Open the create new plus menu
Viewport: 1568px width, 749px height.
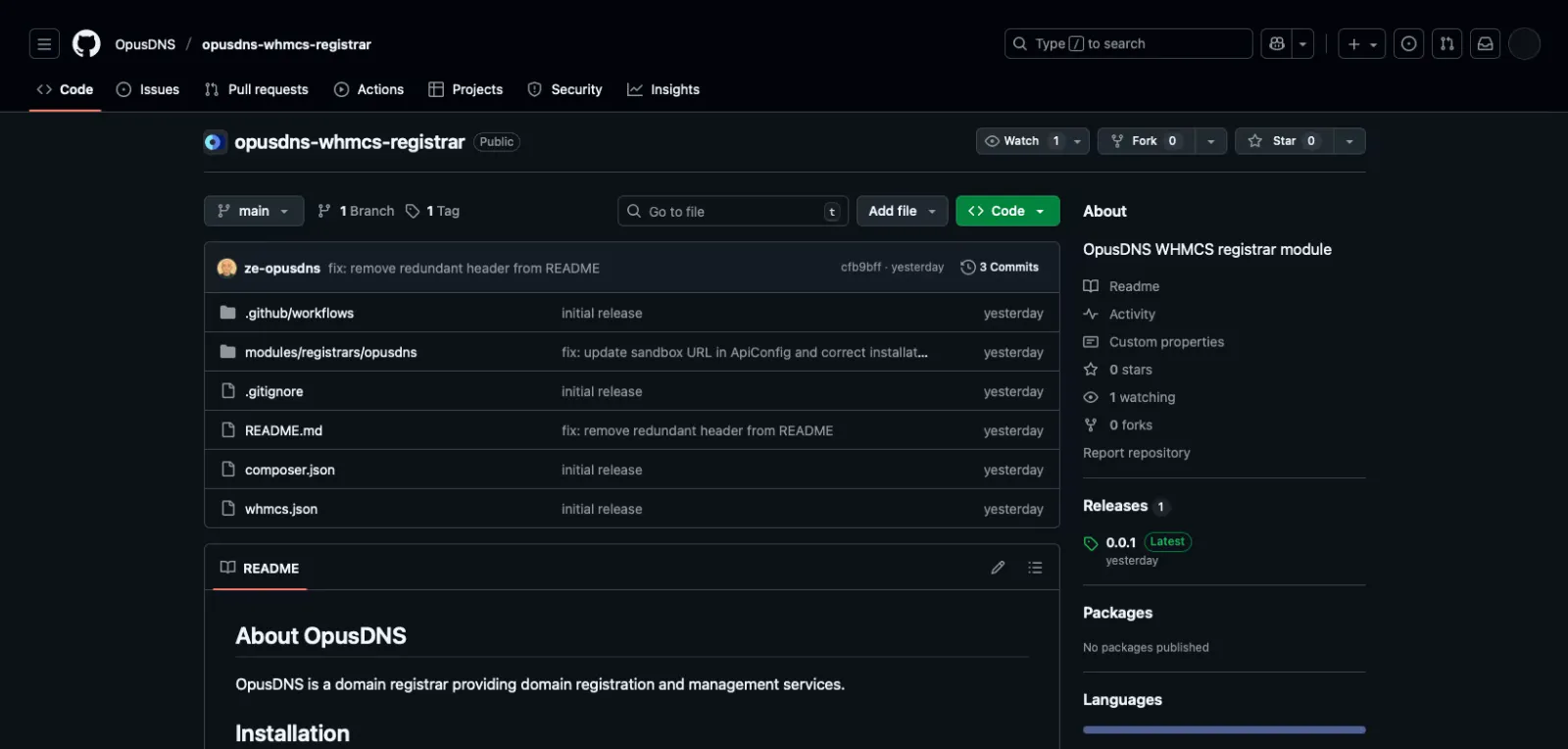(x=1361, y=44)
